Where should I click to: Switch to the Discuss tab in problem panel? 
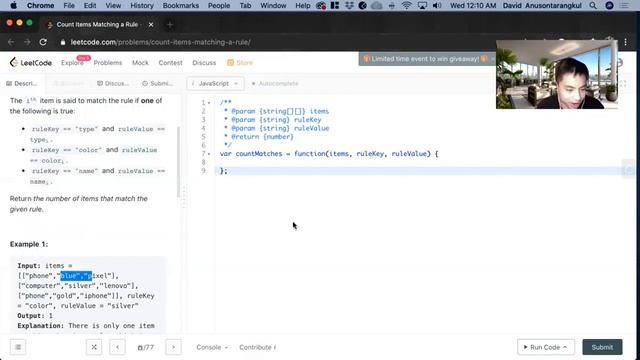pyautogui.click(x=113, y=83)
